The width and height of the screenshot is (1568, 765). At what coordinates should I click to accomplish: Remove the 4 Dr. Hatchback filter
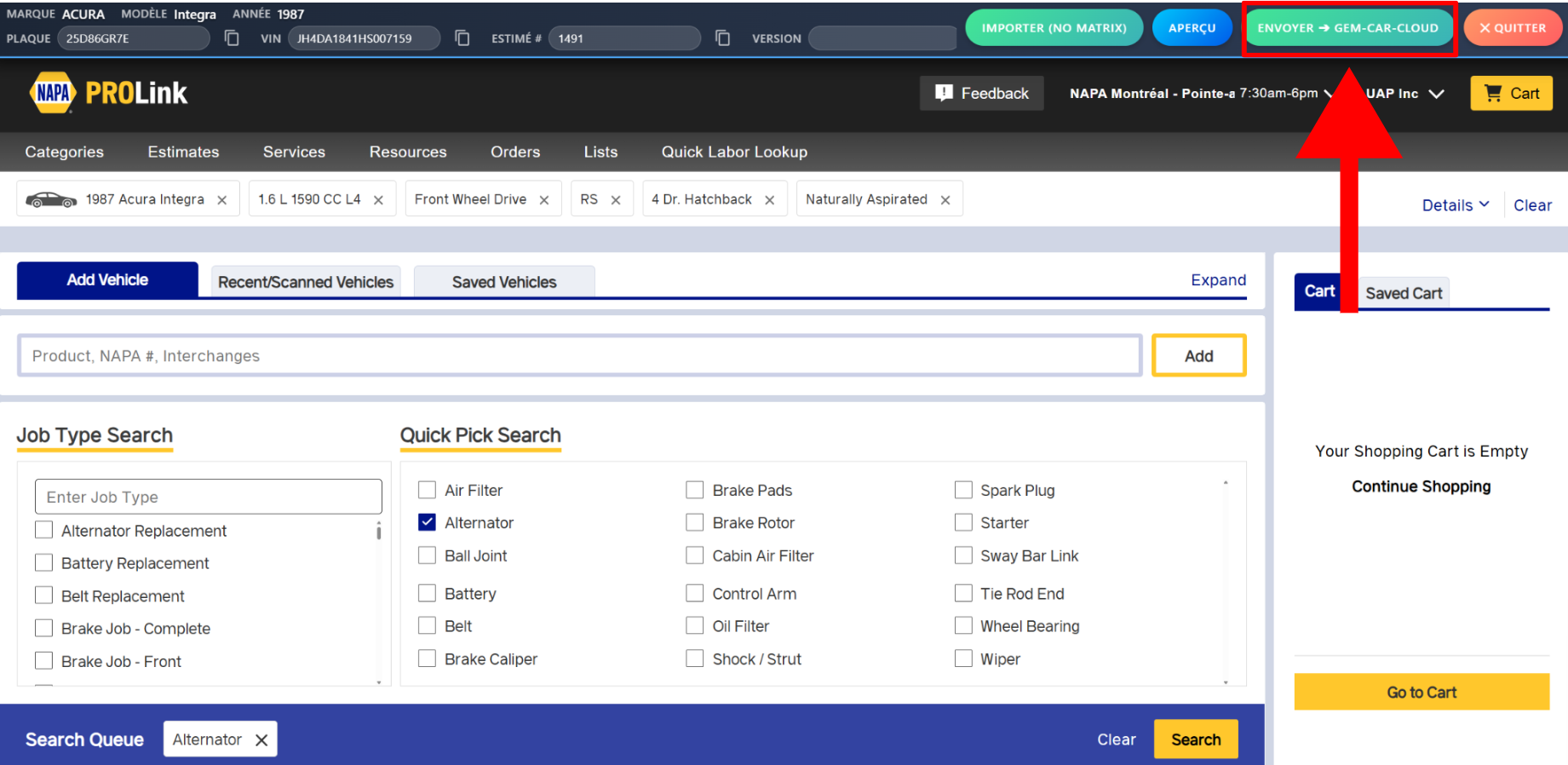coord(770,200)
